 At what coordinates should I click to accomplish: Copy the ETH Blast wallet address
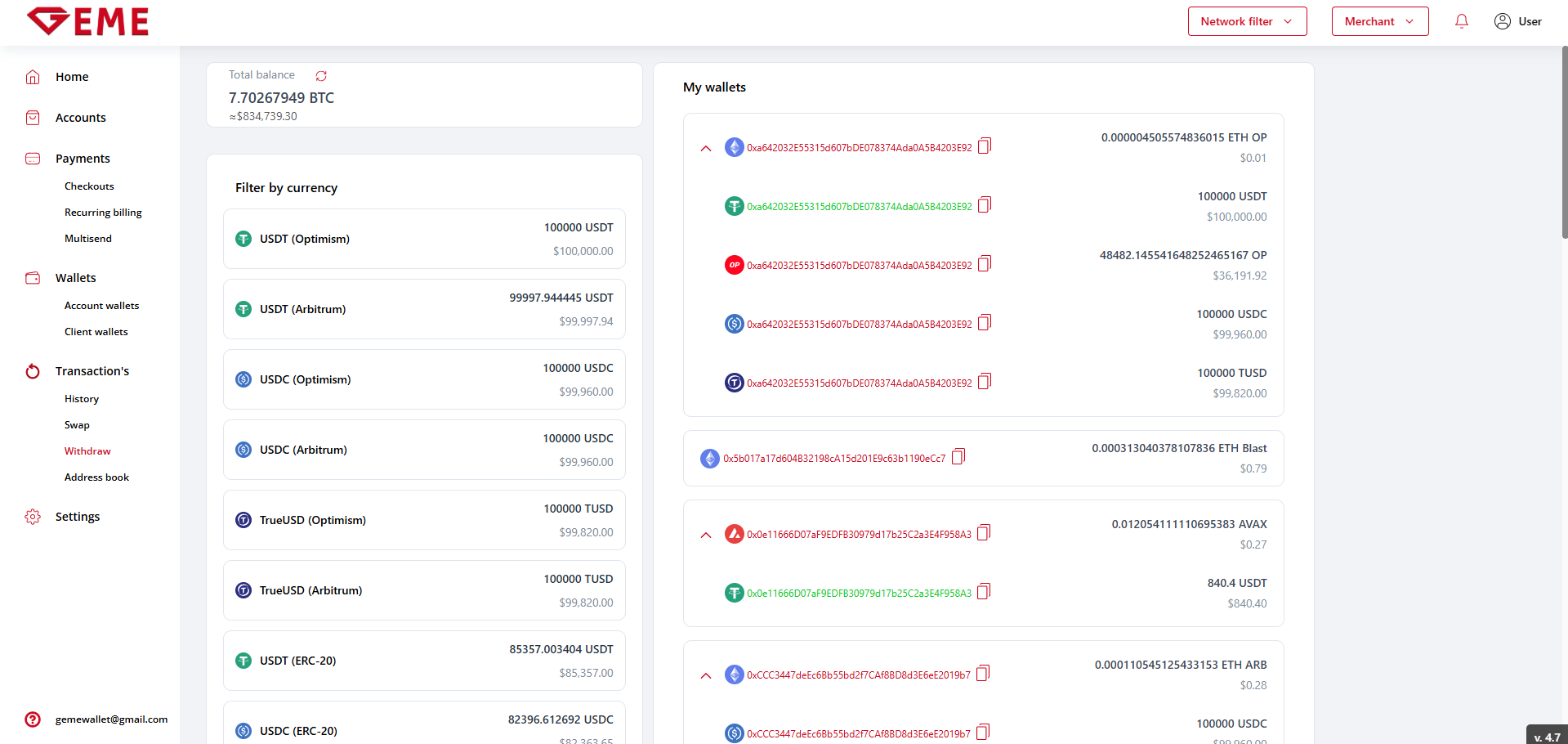958,457
